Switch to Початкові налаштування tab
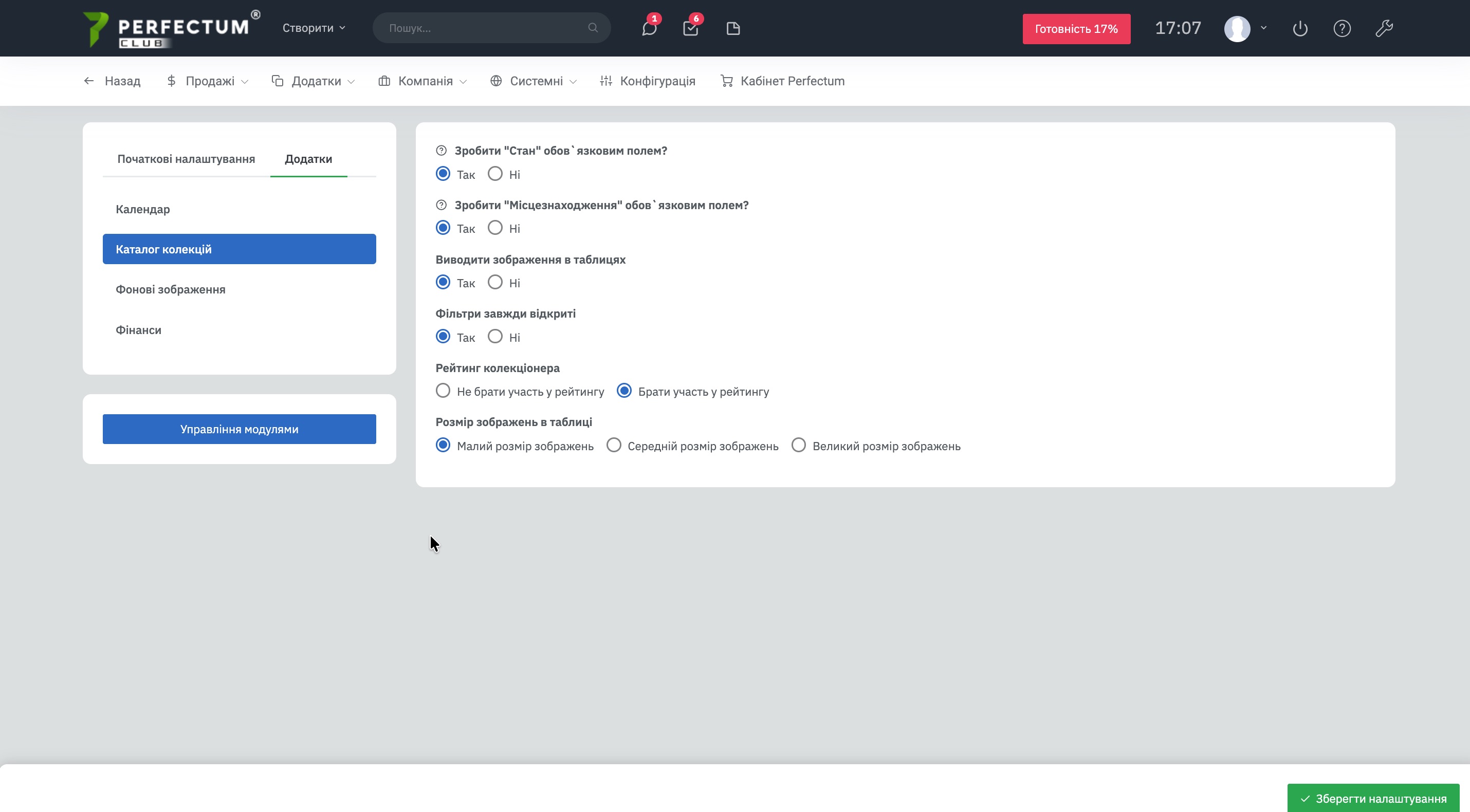The width and height of the screenshot is (1470, 812). tap(186, 159)
